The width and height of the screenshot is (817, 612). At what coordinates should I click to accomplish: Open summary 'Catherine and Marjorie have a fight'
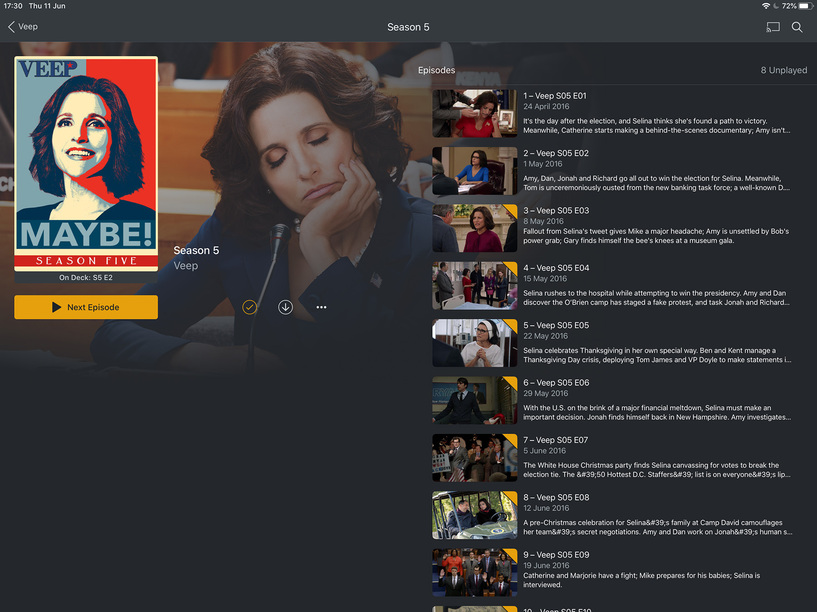[x=641, y=580]
